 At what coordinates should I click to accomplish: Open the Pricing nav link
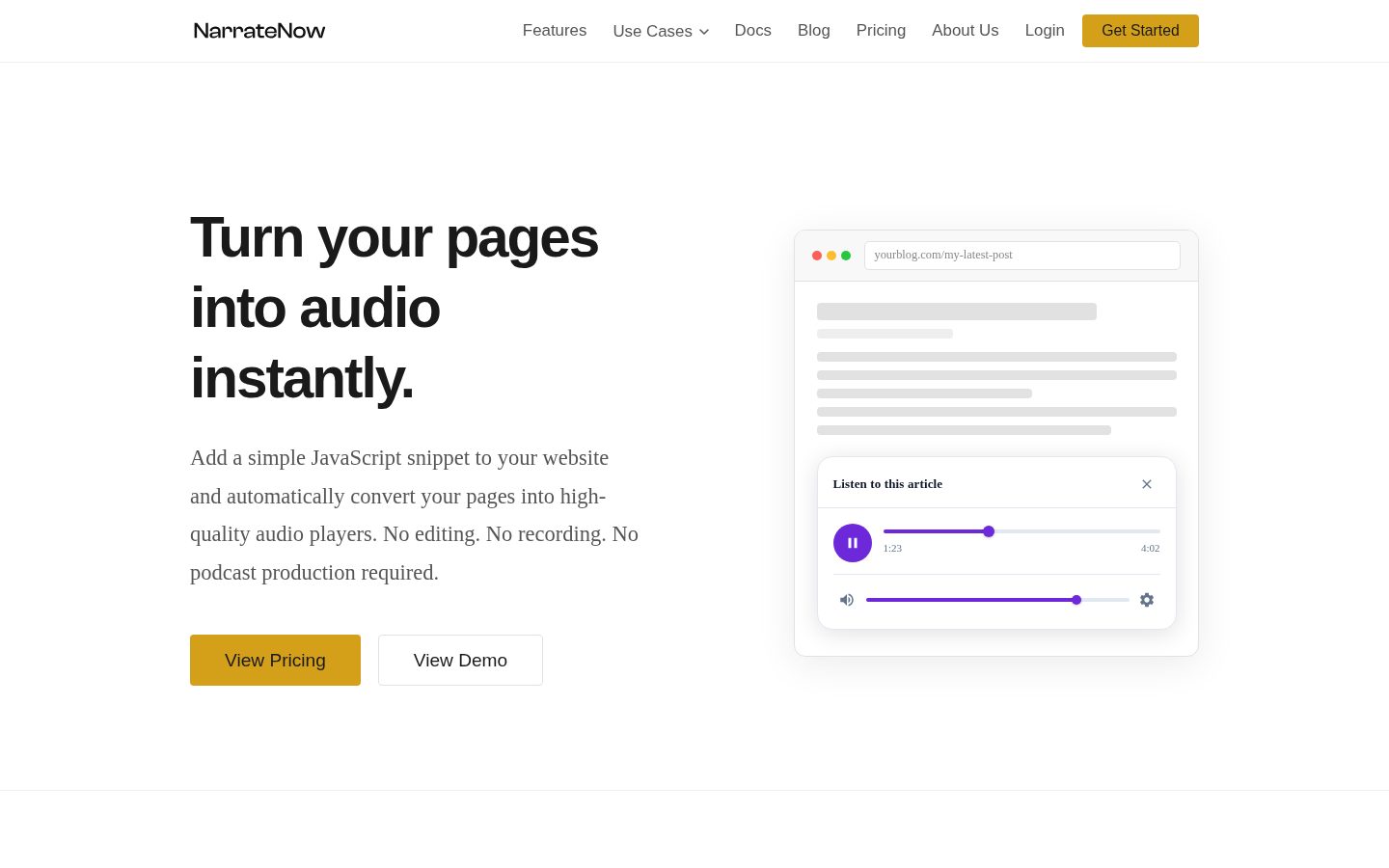881,31
